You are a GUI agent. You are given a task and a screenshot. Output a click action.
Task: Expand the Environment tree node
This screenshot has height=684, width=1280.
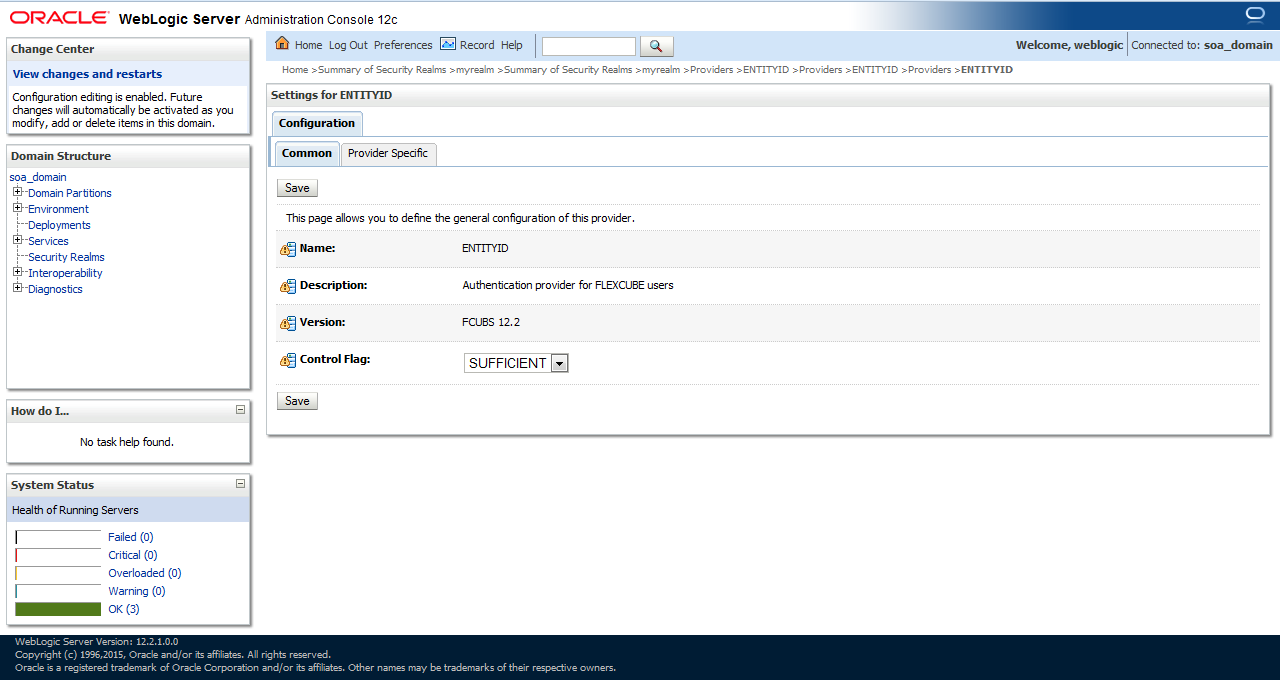coord(17,208)
